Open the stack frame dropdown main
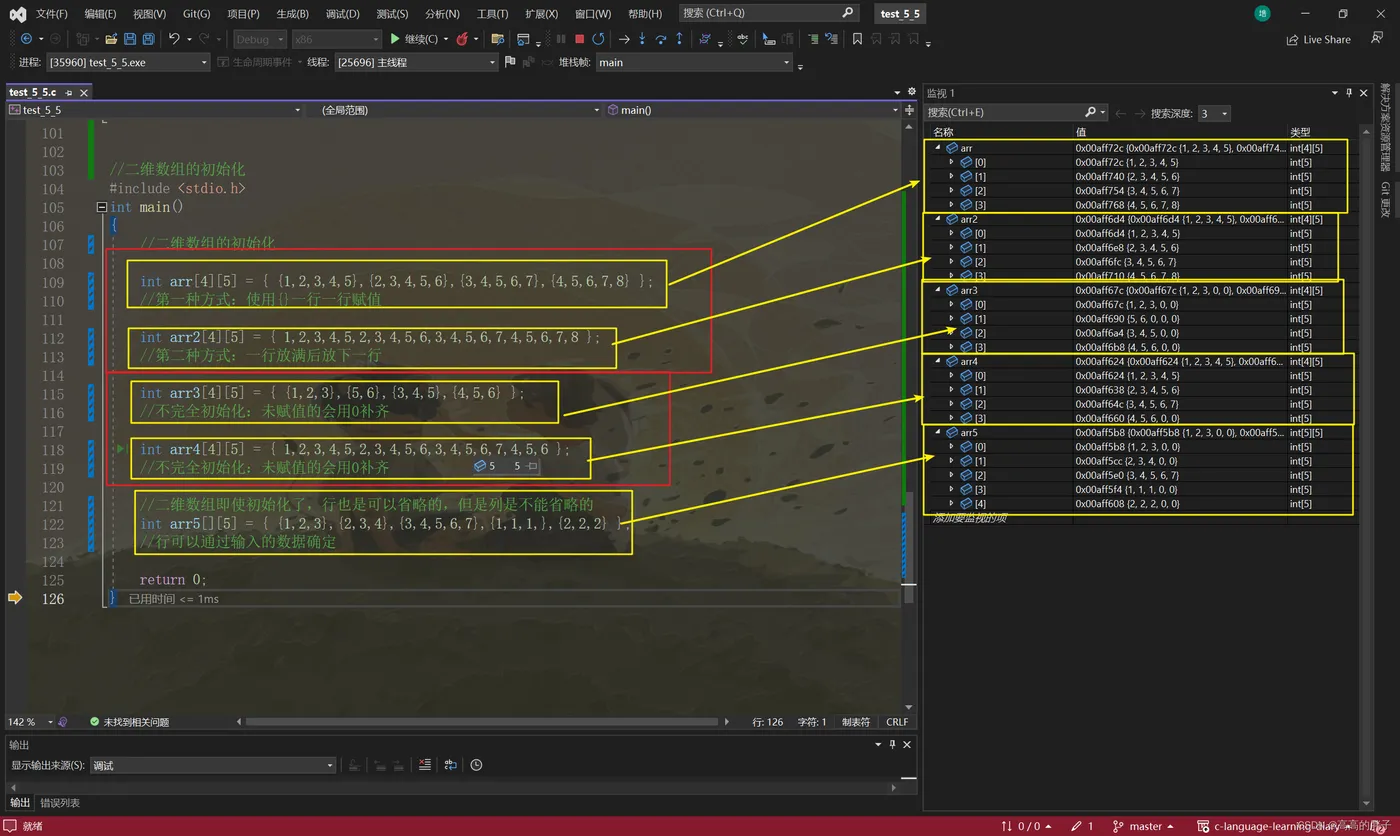The width and height of the screenshot is (1400, 836). [694, 62]
